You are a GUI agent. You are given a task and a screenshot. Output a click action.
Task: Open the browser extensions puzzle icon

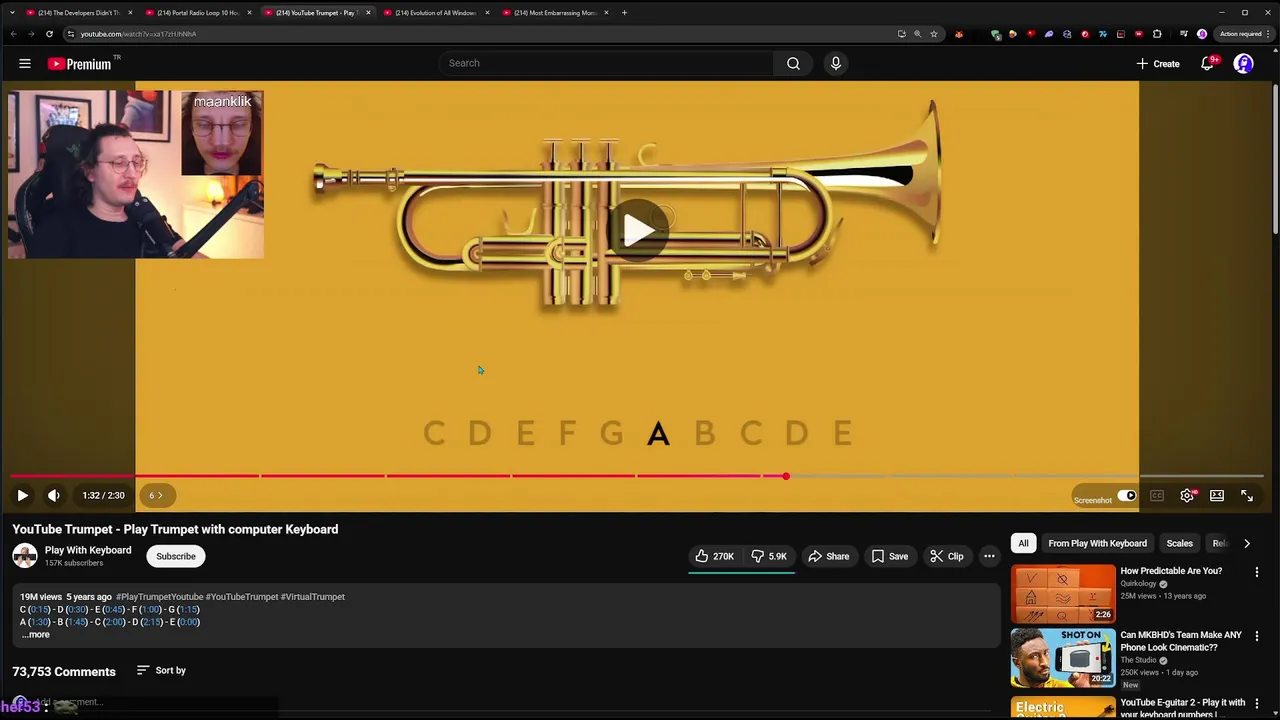point(1157,34)
